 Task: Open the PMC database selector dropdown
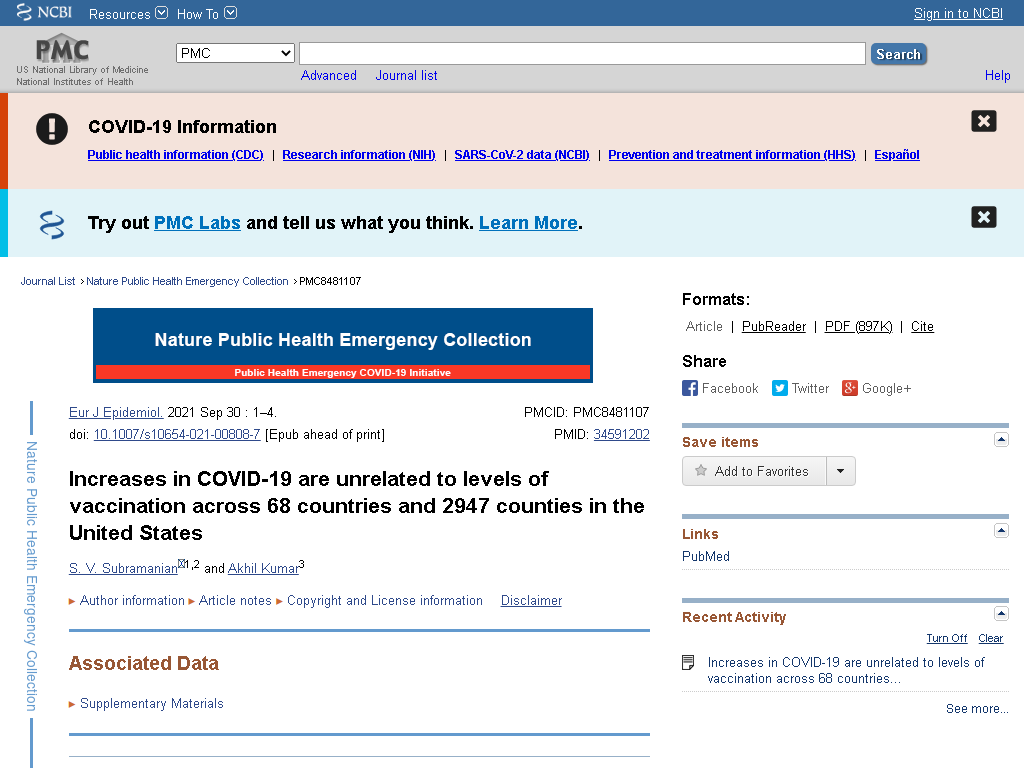click(235, 53)
